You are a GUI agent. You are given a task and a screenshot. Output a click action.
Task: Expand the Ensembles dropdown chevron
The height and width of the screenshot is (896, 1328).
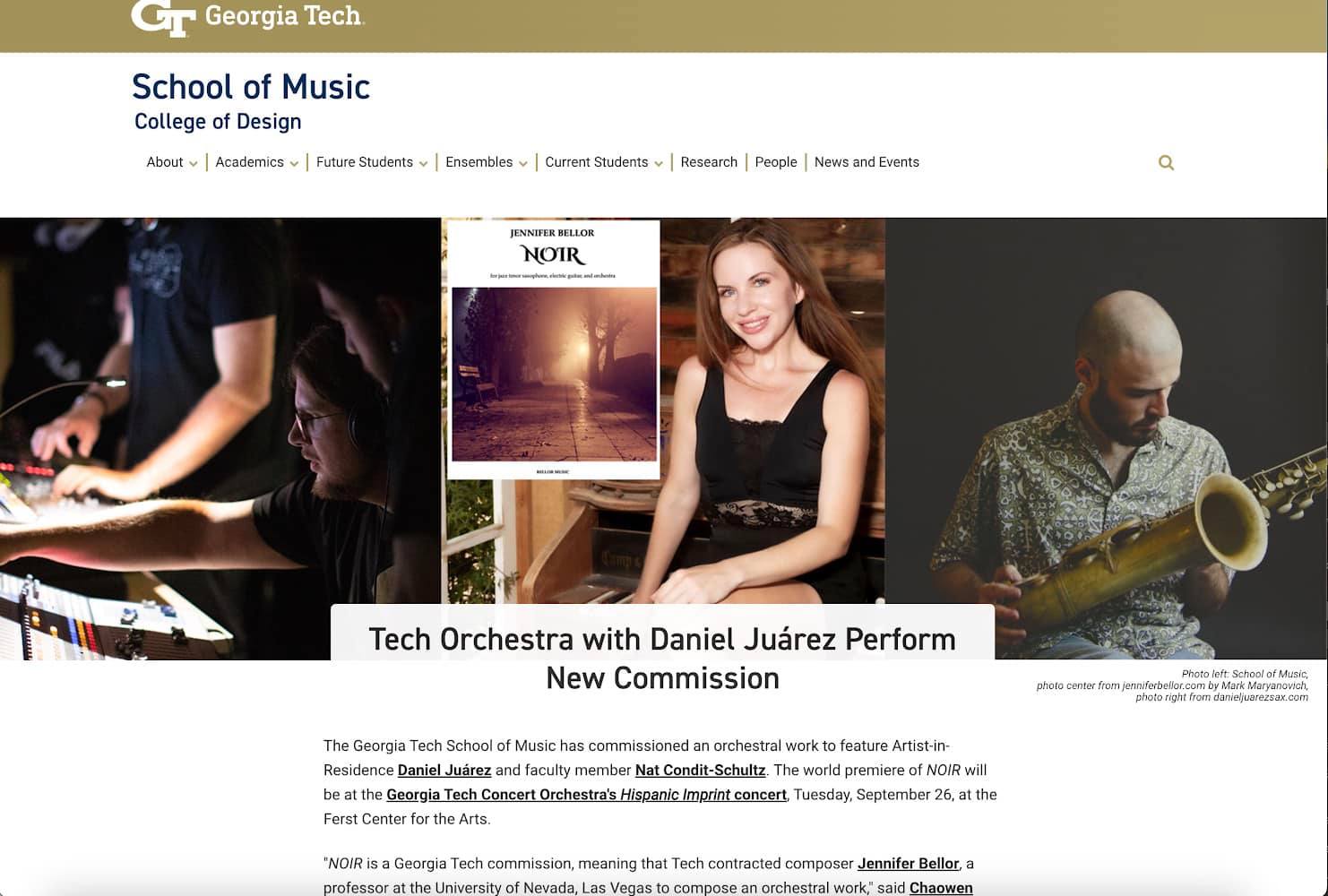click(x=522, y=164)
